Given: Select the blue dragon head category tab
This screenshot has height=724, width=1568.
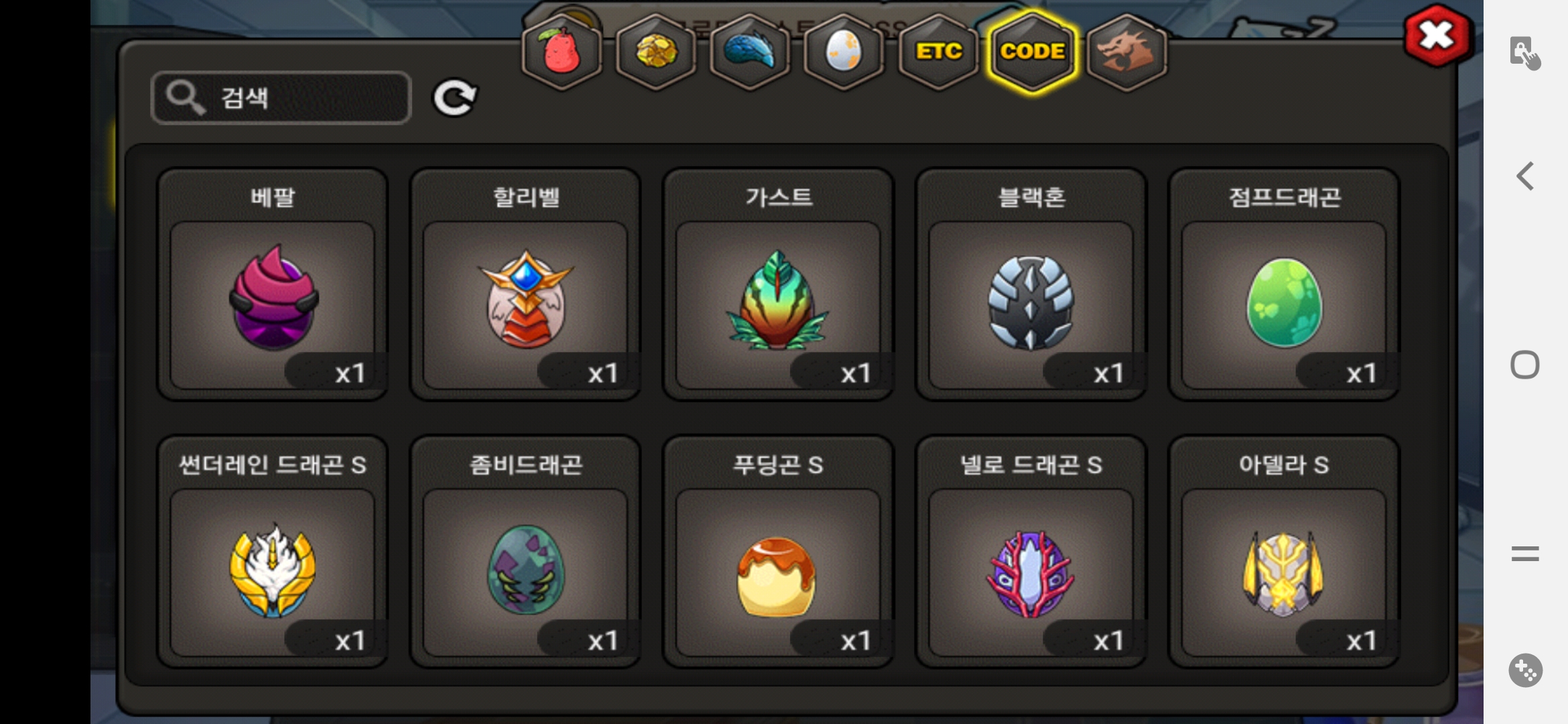Looking at the screenshot, I should [750, 52].
